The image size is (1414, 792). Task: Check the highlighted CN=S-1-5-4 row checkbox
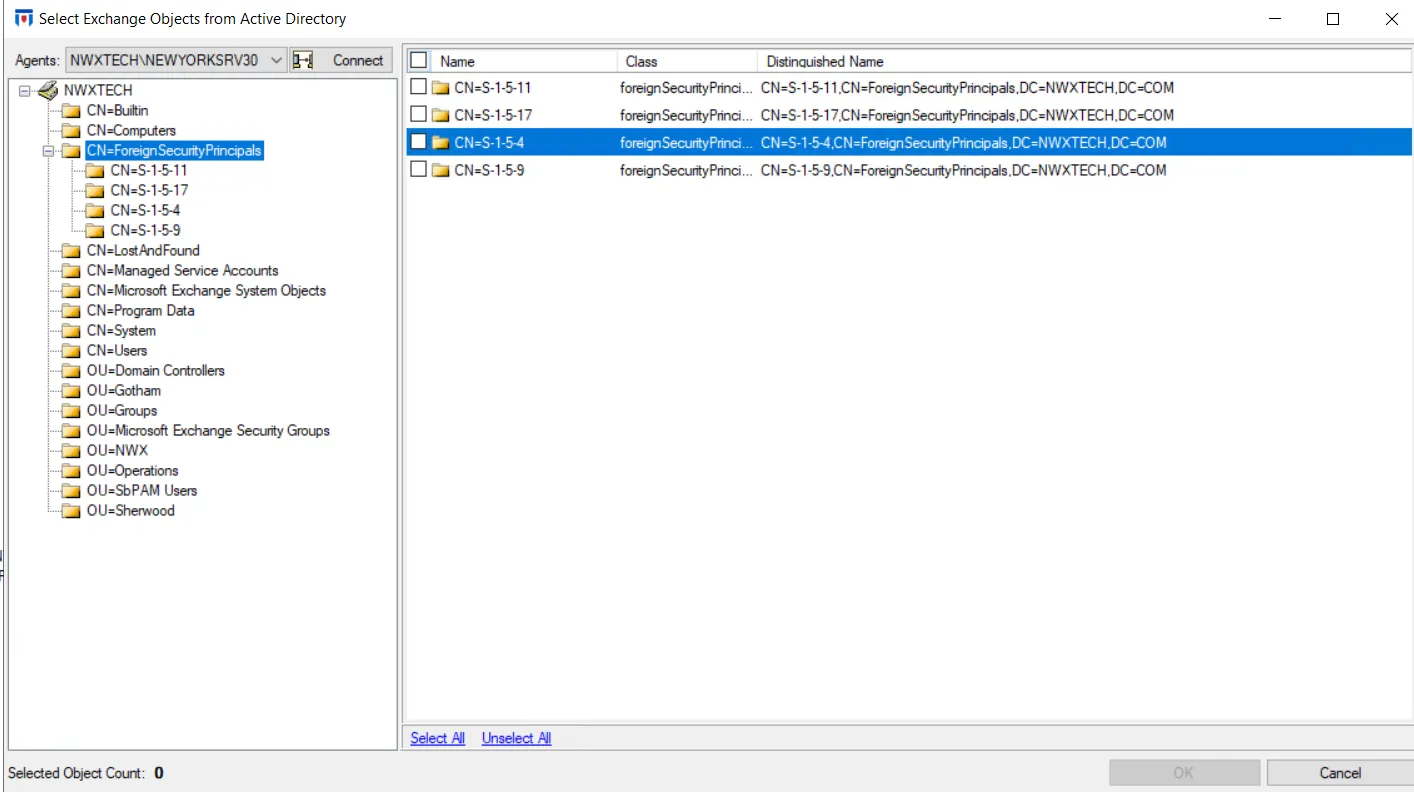tap(418, 142)
